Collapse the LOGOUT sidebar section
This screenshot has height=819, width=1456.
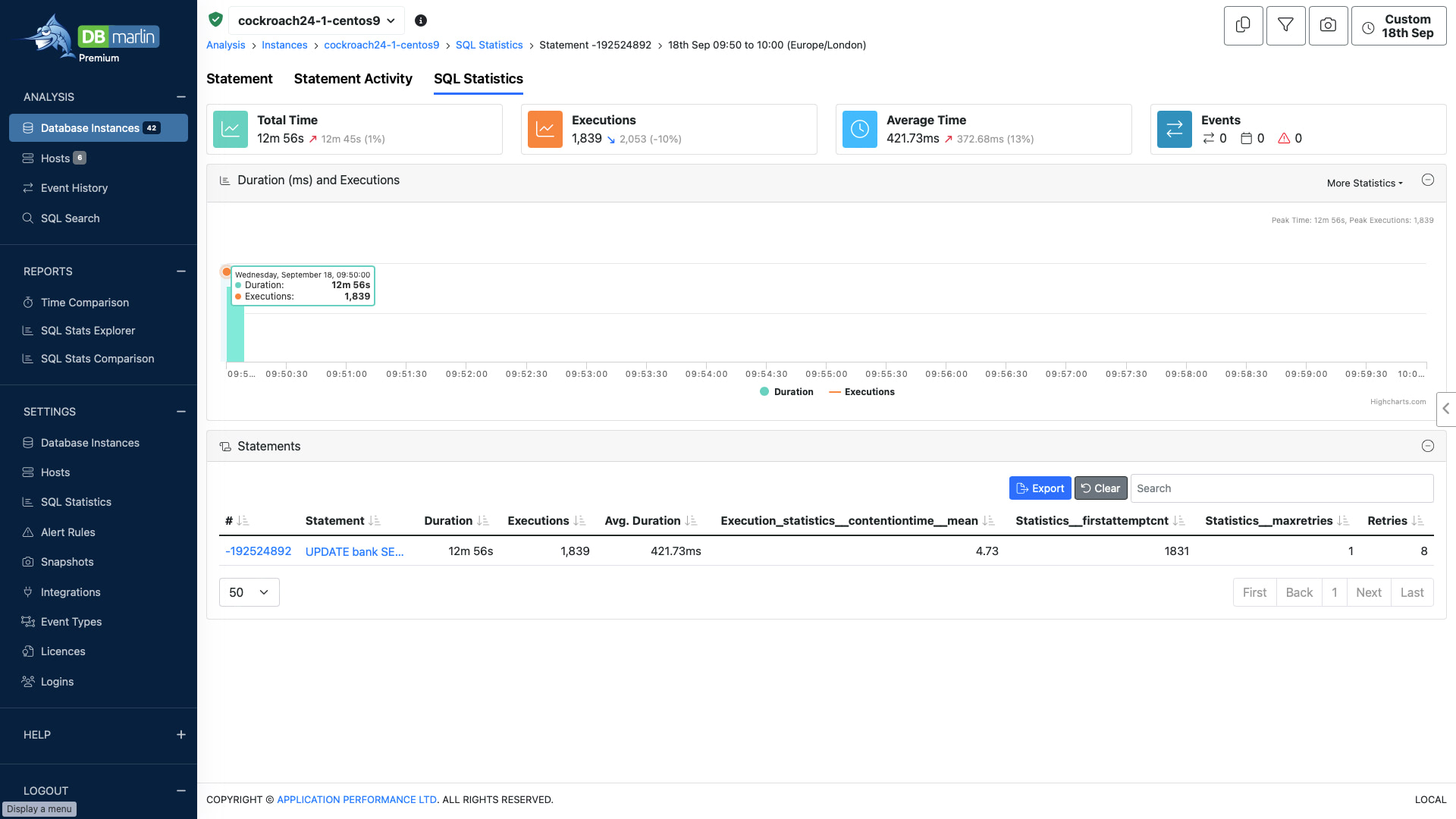[x=181, y=791]
